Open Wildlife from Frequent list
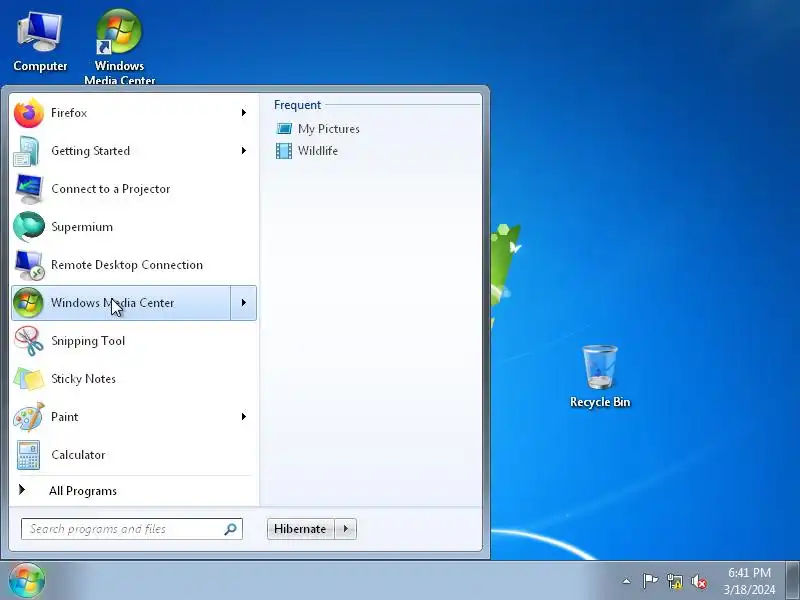The height and width of the screenshot is (600, 800). [x=317, y=151]
